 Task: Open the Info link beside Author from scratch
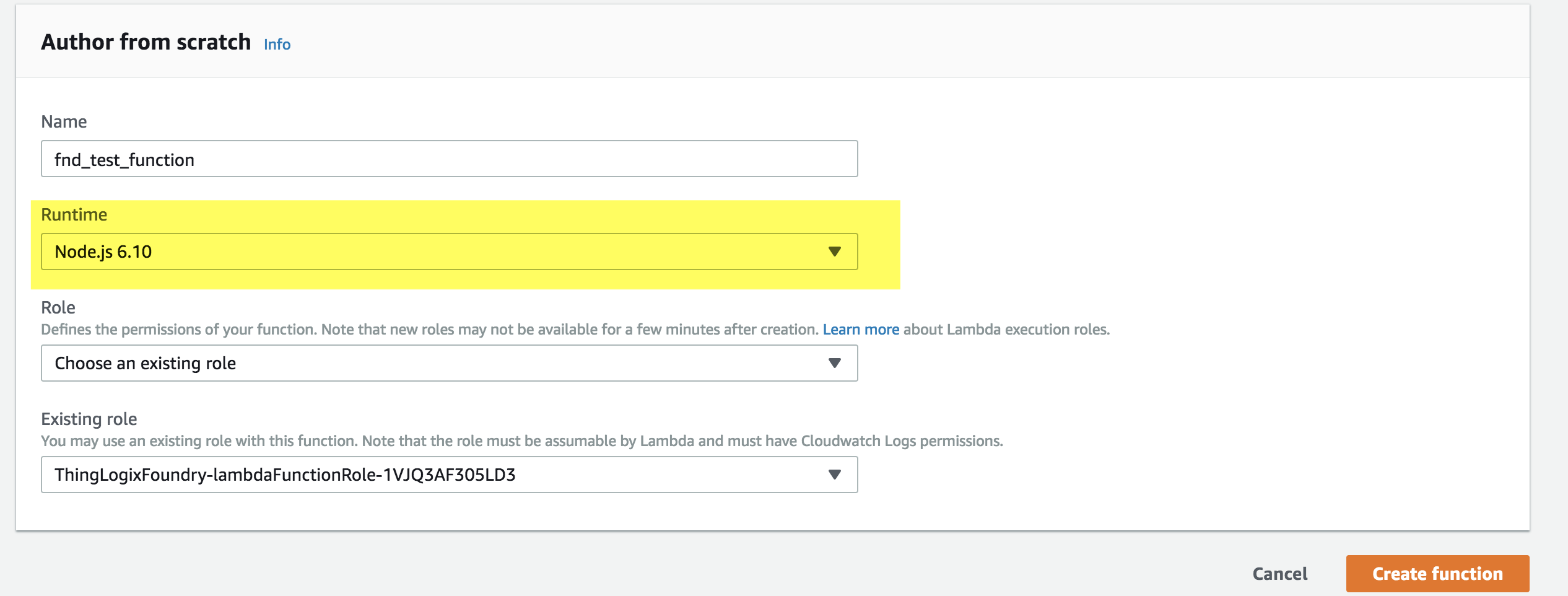(277, 44)
